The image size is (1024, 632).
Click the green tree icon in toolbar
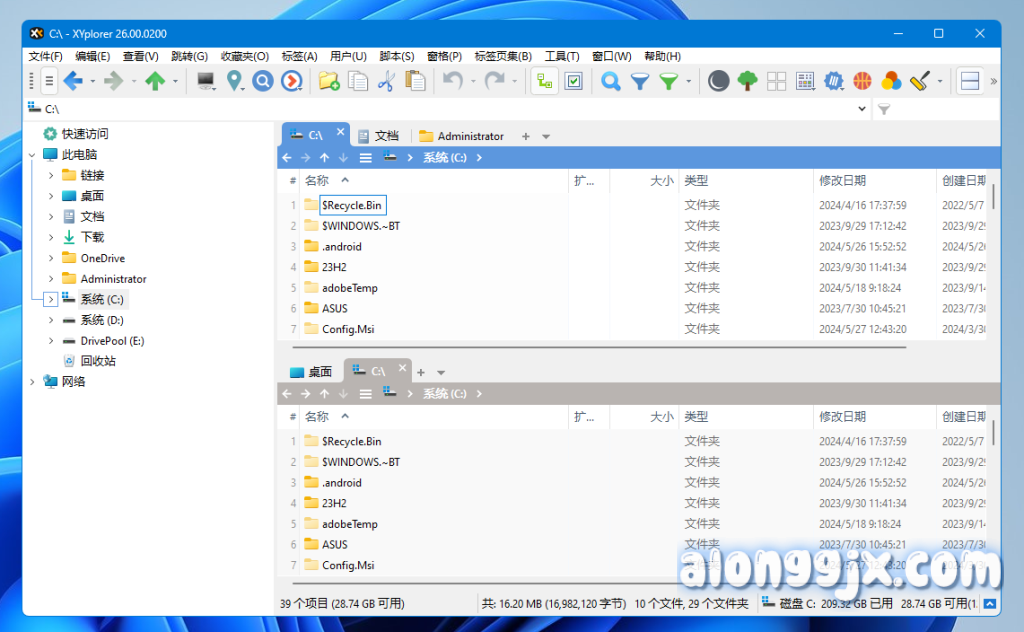point(747,81)
